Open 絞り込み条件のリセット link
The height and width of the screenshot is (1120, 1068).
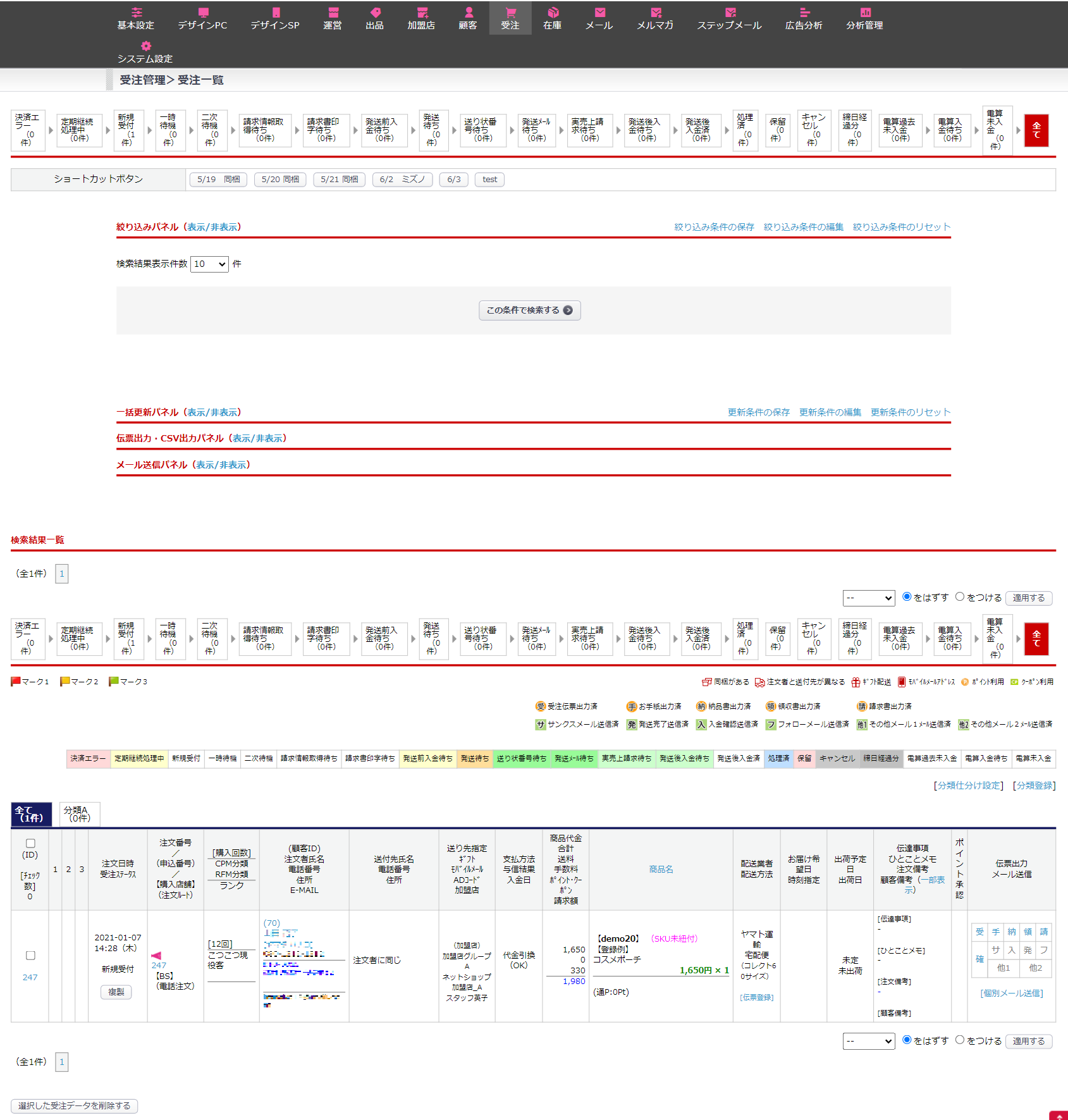(x=902, y=227)
